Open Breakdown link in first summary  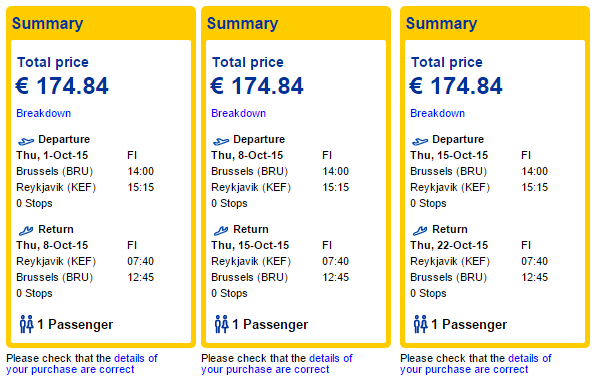(x=44, y=113)
